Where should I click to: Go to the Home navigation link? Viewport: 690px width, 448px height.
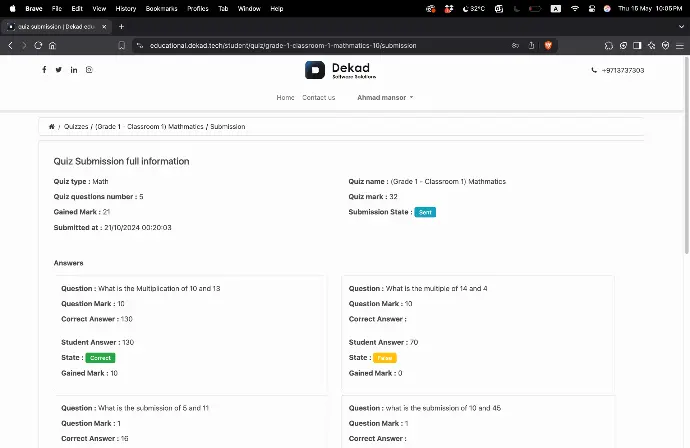pos(285,98)
